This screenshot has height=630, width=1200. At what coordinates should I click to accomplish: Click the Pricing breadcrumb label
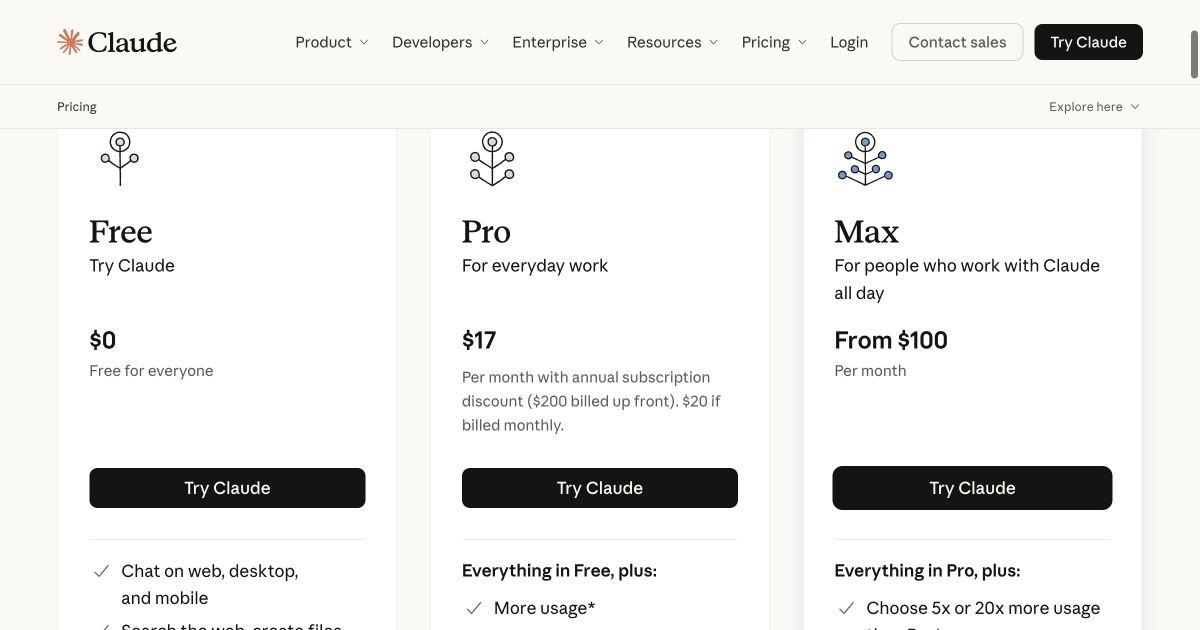(77, 107)
